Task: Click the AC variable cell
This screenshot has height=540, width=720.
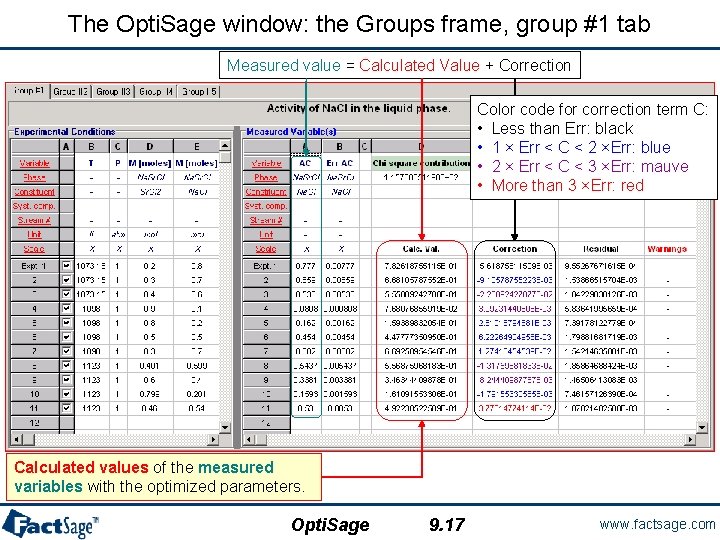Action: 306,163
